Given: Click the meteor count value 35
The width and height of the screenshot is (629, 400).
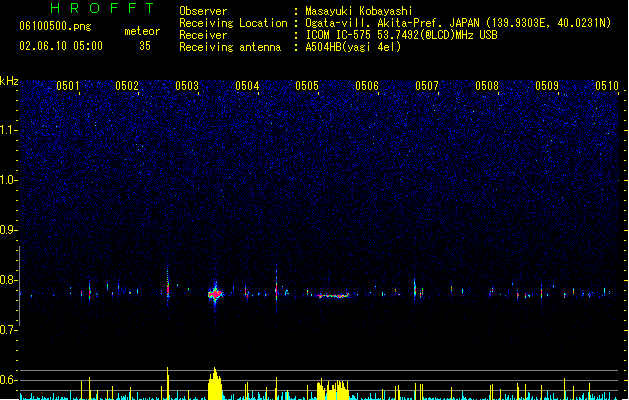Looking at the screenshot, I should click(145, 46).
